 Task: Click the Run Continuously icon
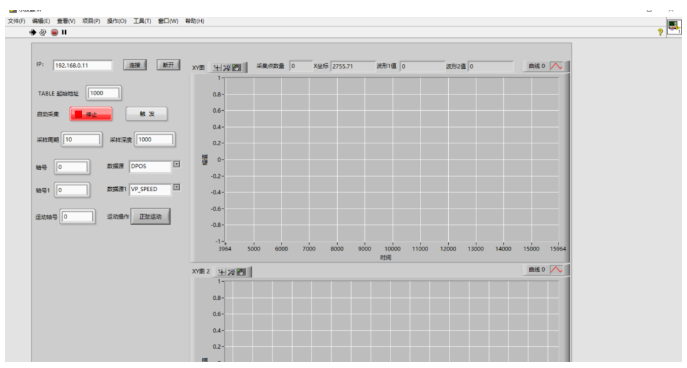click(42, 32)
